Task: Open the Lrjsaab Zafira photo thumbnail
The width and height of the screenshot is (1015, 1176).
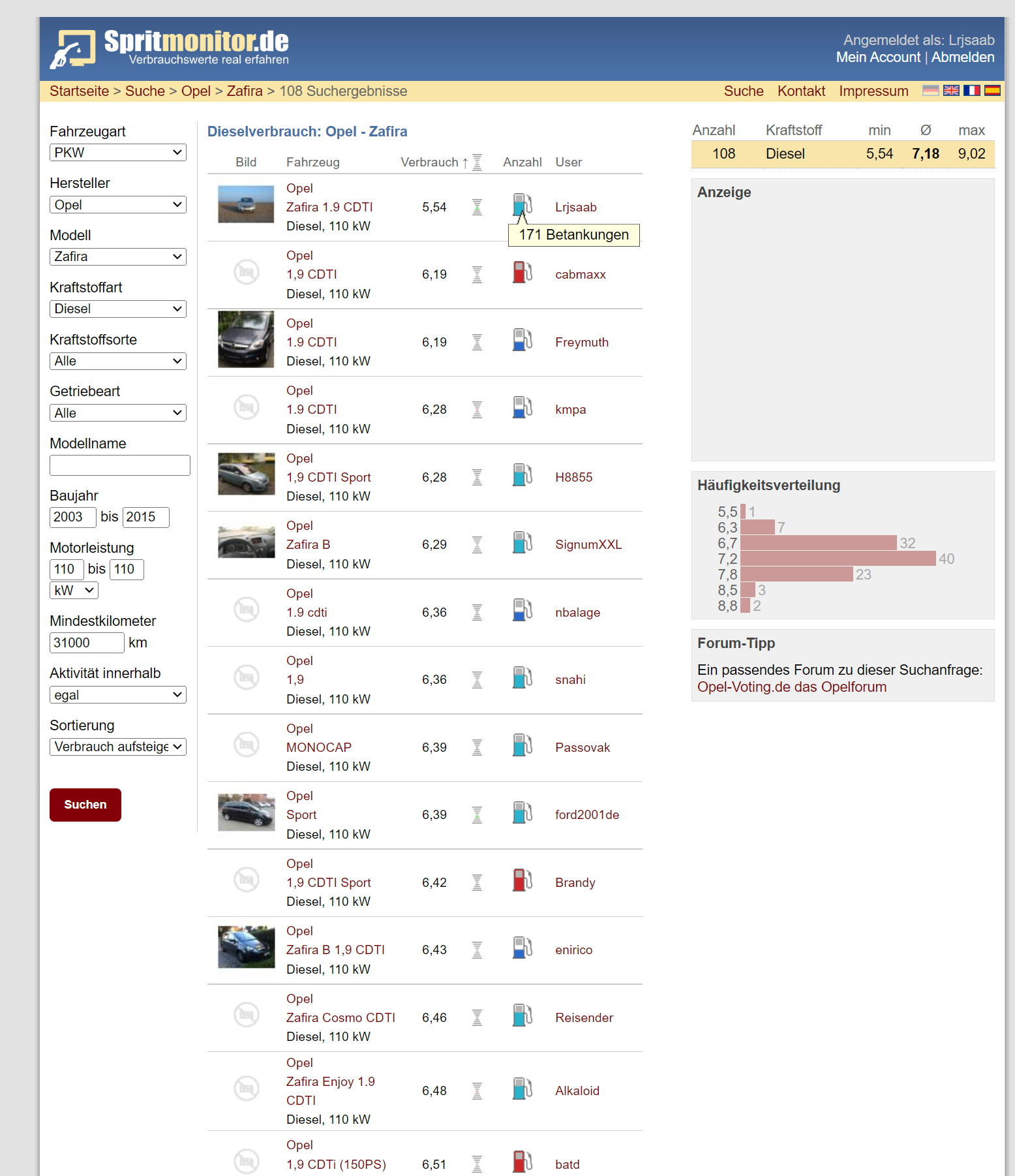Action: pos(246,204)
